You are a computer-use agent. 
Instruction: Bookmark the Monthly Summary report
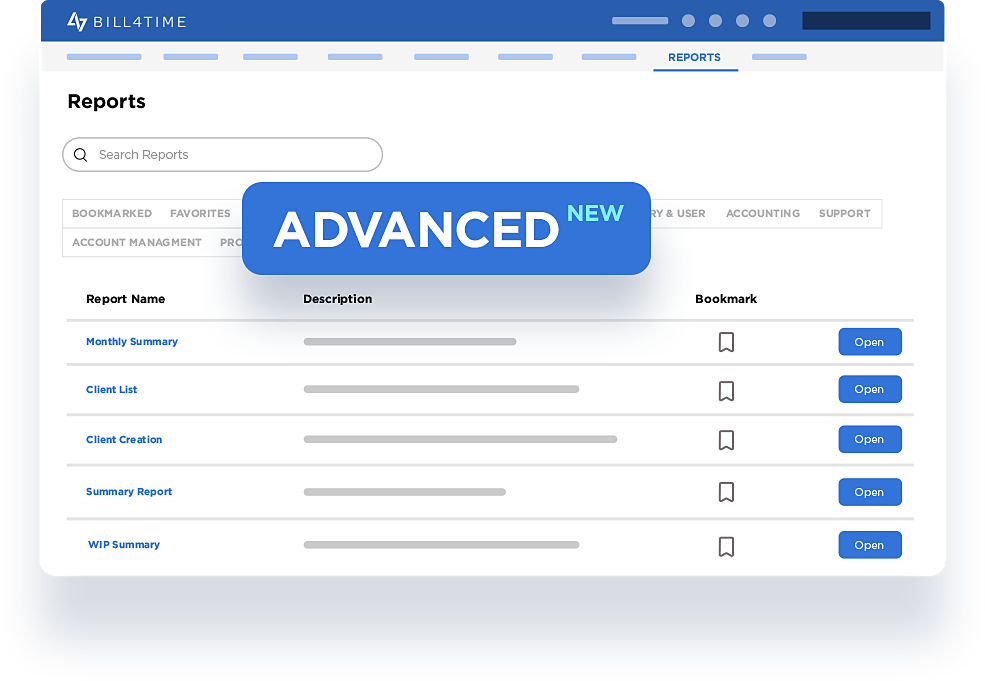click(x=726, y=342)
